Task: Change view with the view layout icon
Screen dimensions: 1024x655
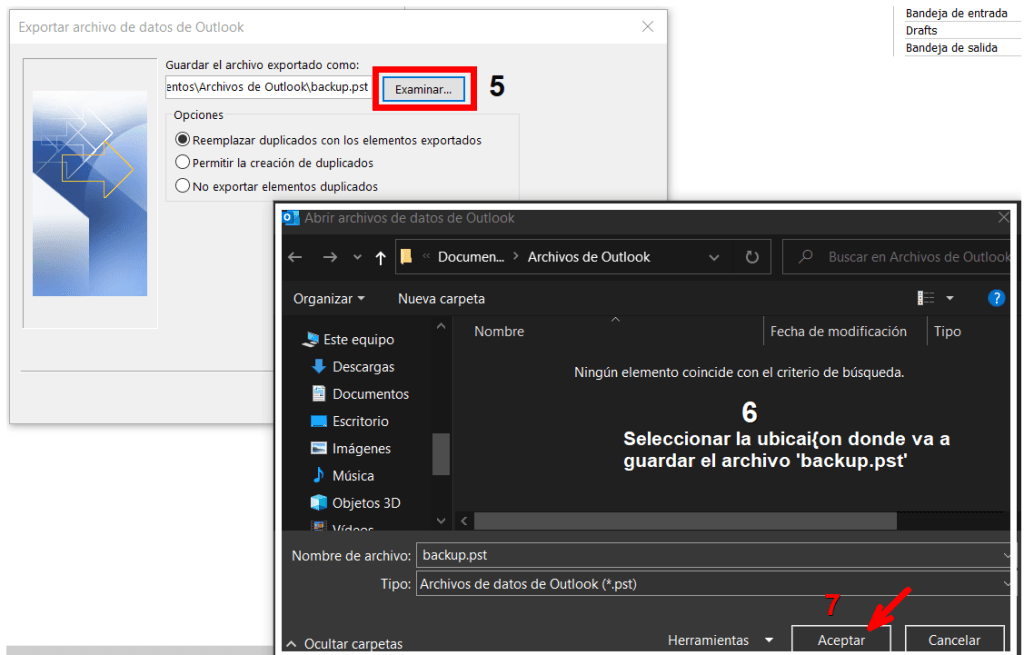Action: click(x=925, y=298)
